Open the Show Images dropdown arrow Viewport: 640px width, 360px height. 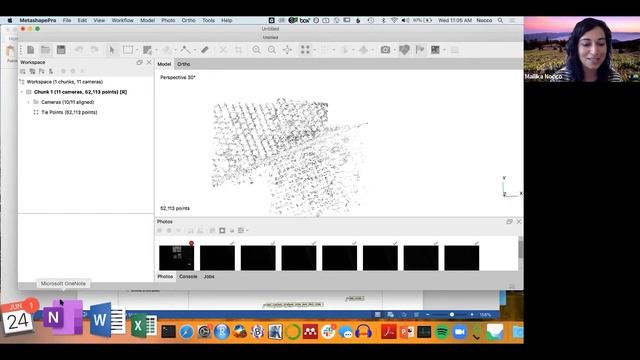pyautogui.click(x=444, y=50)
